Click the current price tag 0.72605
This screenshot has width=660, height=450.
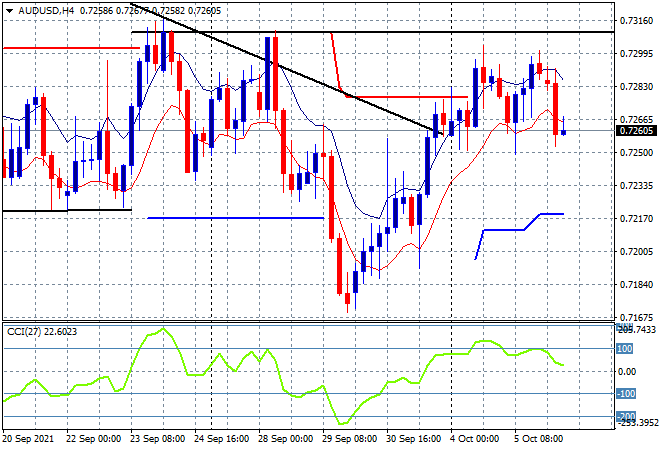point(637,131)
